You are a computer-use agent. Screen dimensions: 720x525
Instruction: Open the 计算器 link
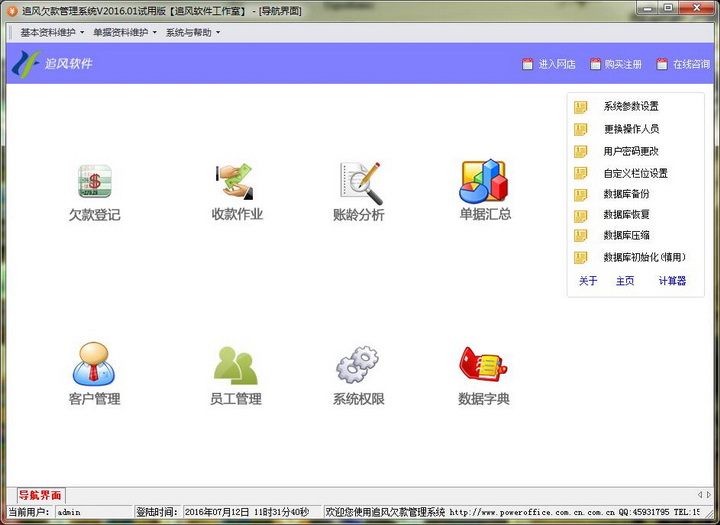[672, 281]
